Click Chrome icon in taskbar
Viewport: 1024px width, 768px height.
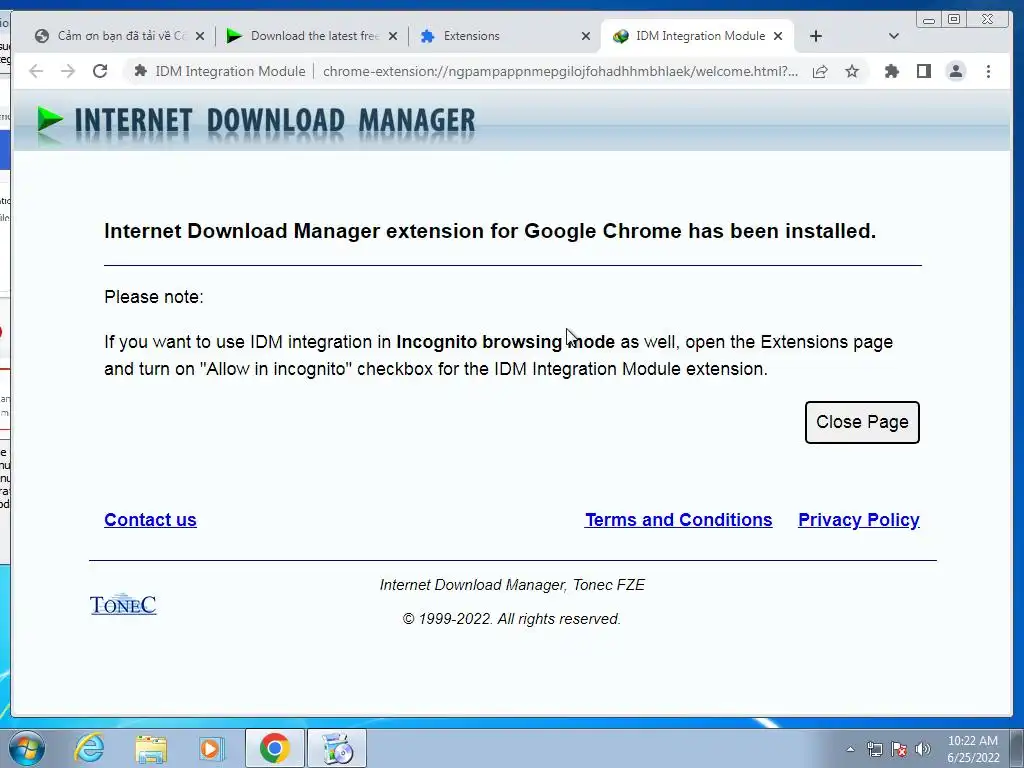coord(274,748)
